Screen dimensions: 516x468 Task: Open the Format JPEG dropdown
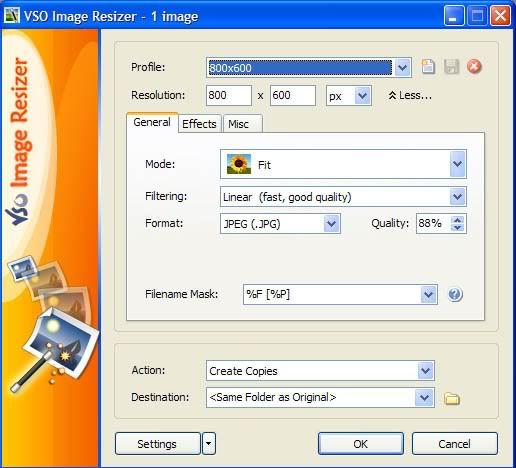pyautogui.click(x=331, y=223)
